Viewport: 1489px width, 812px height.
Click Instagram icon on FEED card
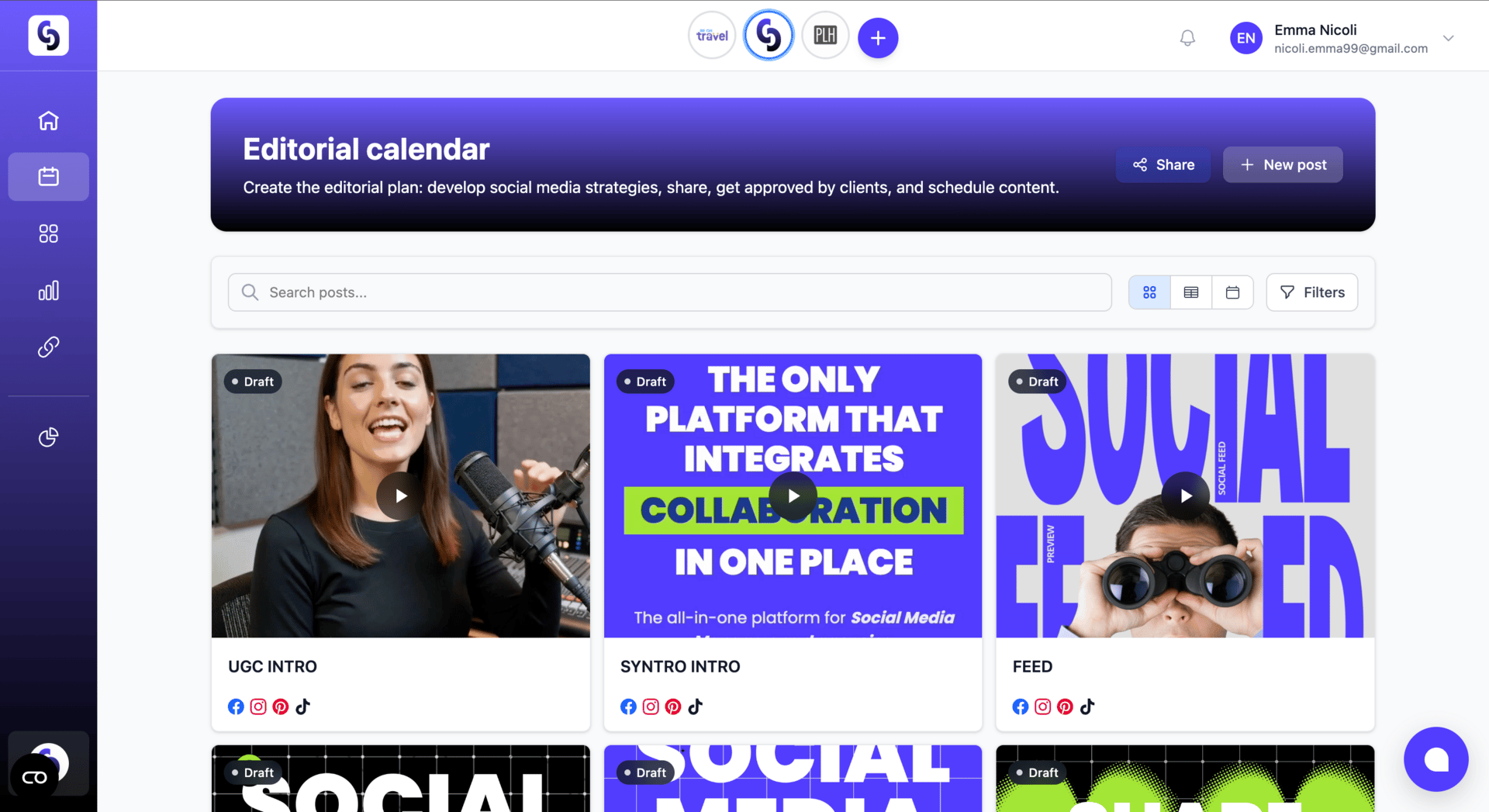tap(1043, 707)
